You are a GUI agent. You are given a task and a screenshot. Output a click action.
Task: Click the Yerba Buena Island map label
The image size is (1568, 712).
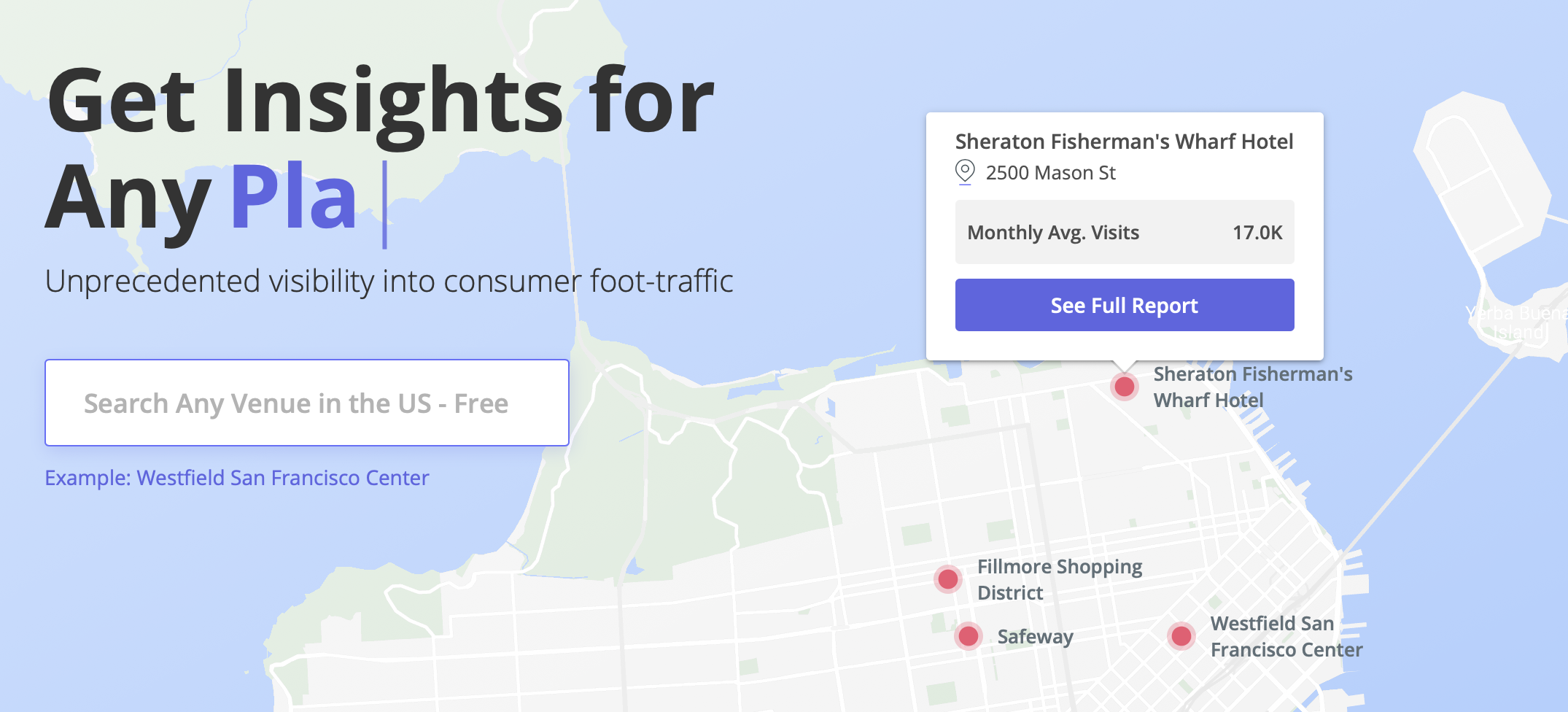click(1517, 322)
